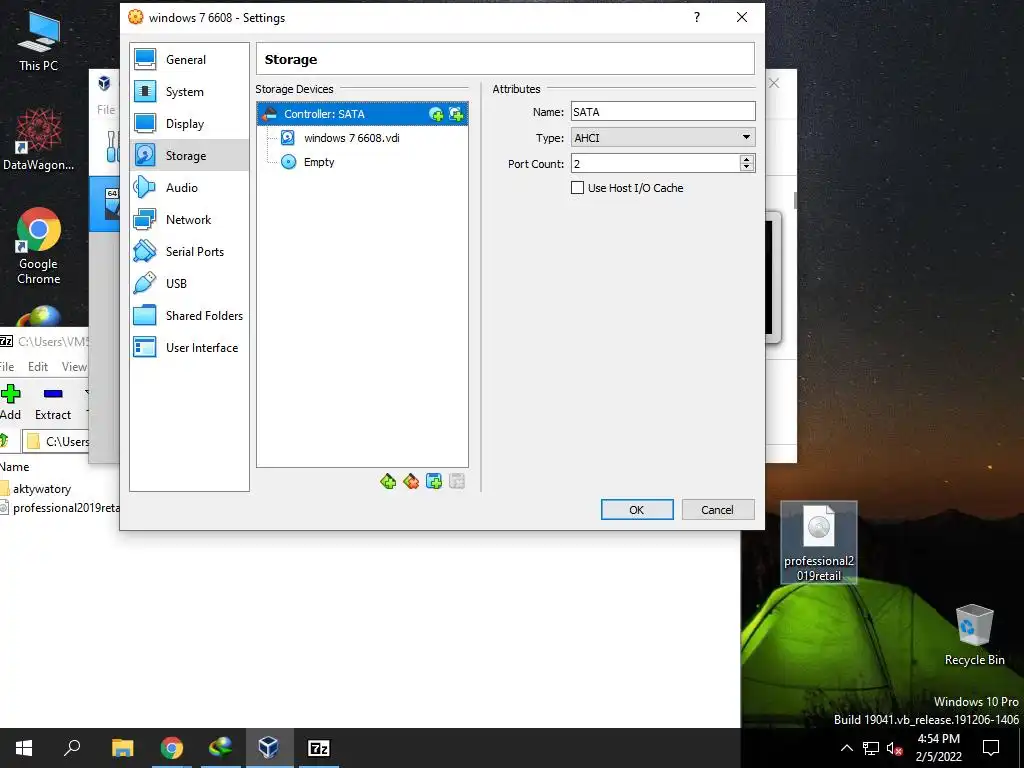Click the add new storage attachment icon
Viewport: 1024px width, 768px height.
pyautogui.click(x=434, y=482)
